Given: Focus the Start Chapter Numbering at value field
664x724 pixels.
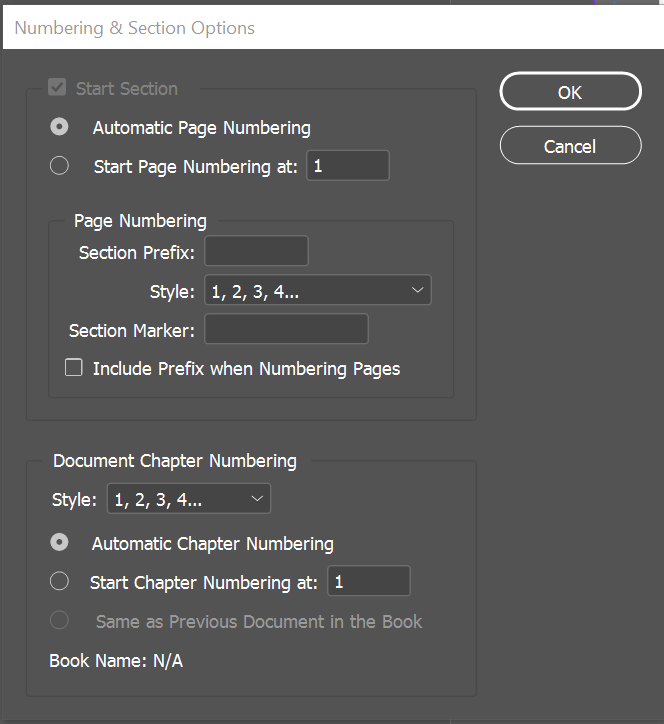Looking at the screenshot, I should pyautogui.click(x=369, y=581).
